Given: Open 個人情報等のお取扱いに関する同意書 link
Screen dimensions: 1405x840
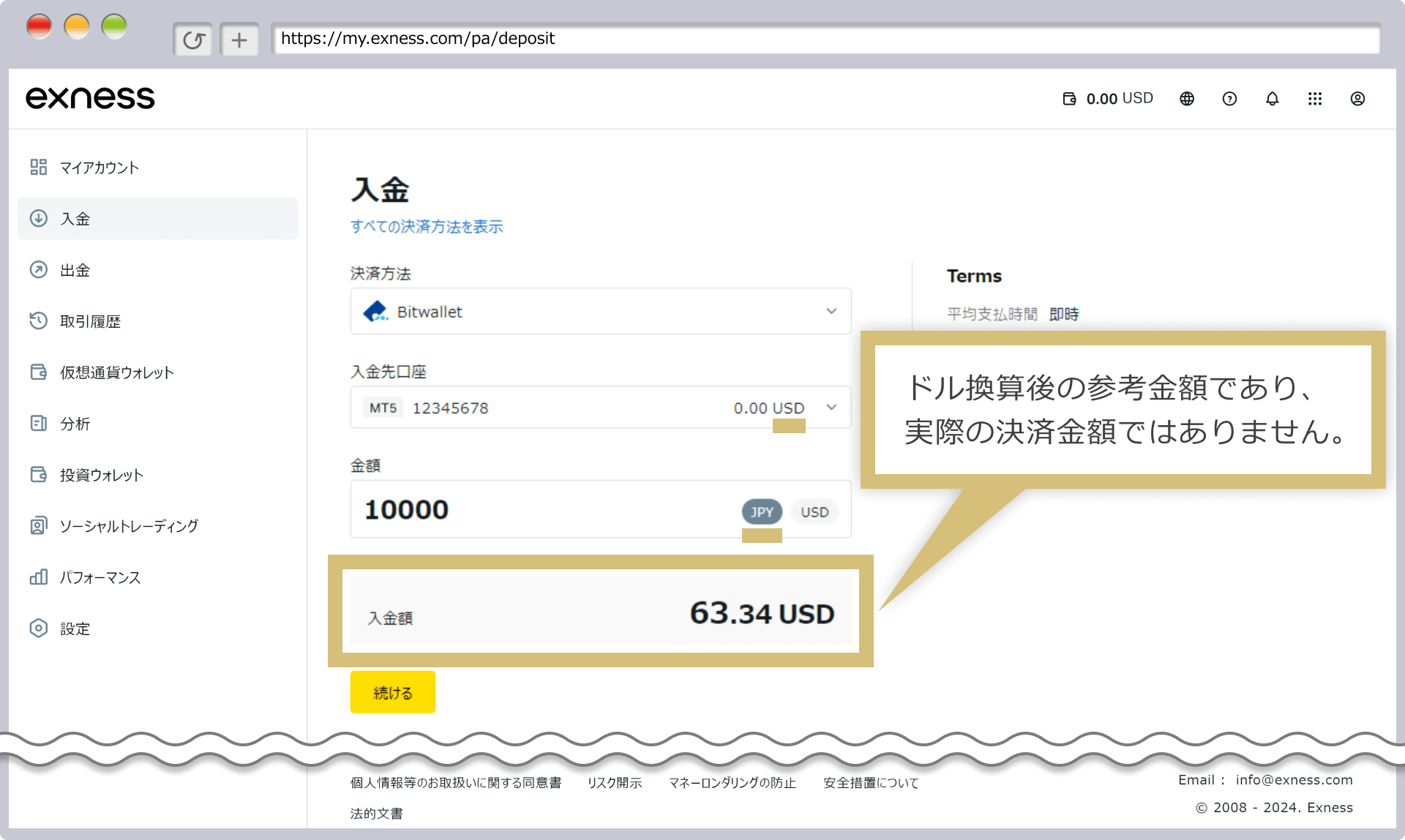Looking at the screenshot, I should click(455, 783).
